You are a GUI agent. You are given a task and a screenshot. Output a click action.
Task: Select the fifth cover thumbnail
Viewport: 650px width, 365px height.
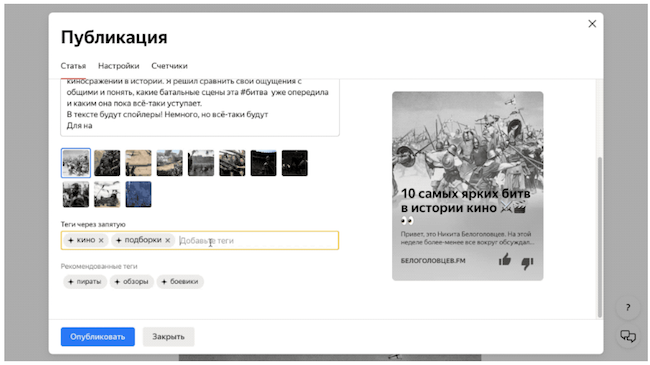pos(201,163)
